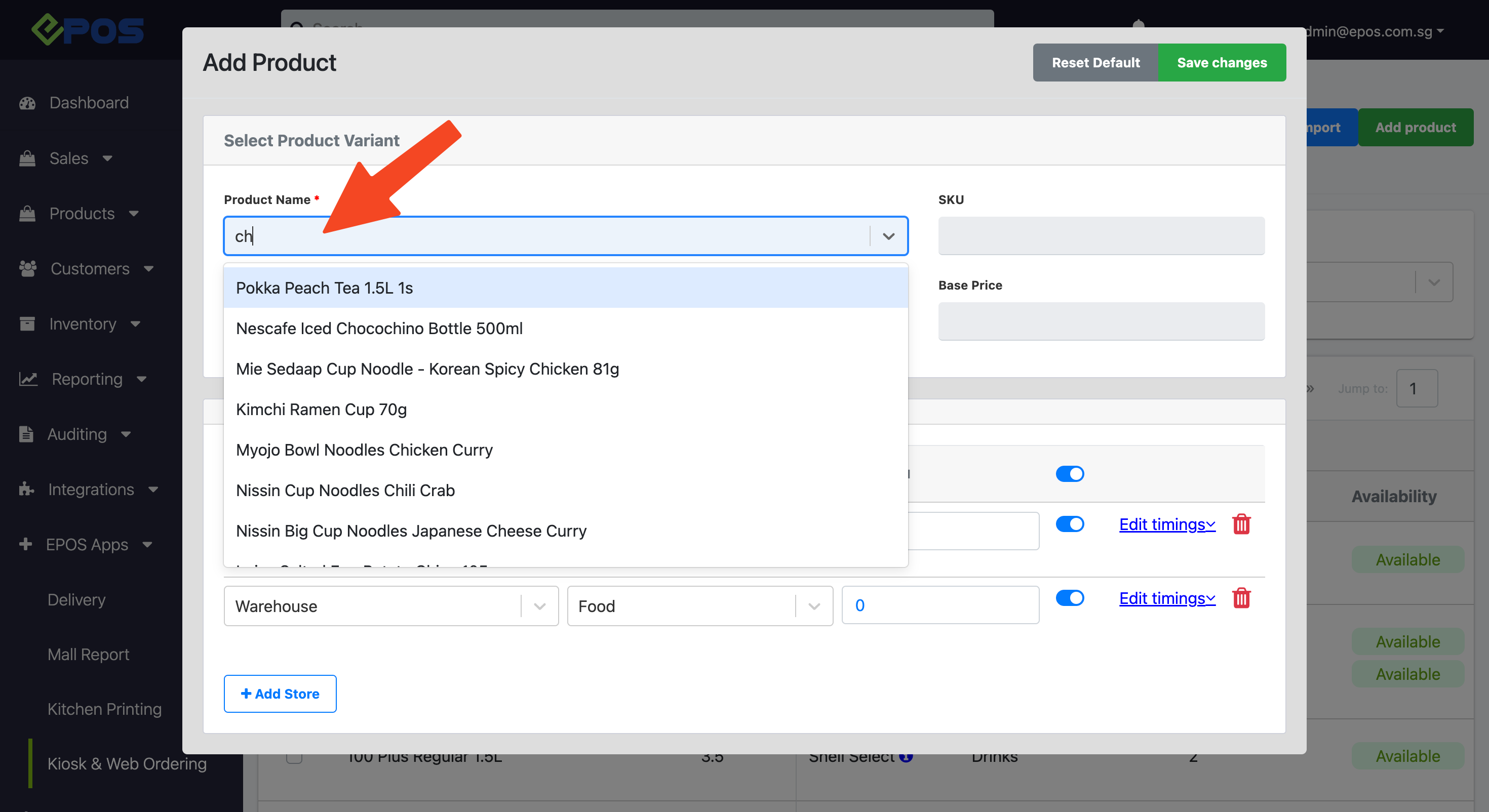Click the Base Price field

pos(1101,321)
